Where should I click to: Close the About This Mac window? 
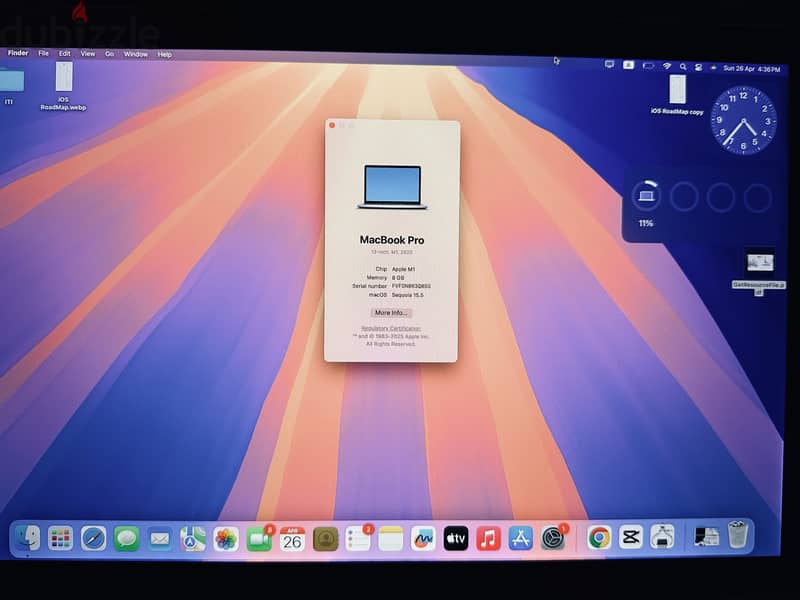(x=332, y=125)
